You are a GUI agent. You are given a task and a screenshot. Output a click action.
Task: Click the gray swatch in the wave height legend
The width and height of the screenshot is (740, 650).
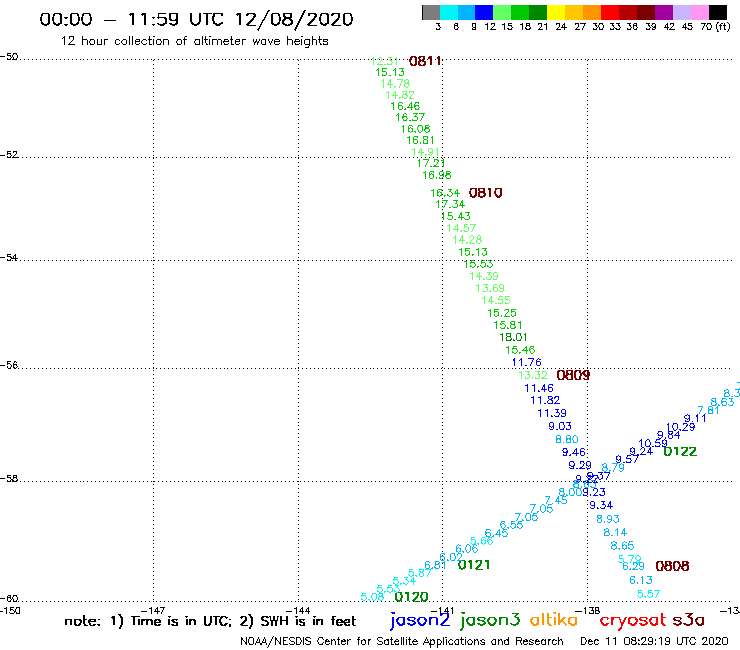coord(431,12)
